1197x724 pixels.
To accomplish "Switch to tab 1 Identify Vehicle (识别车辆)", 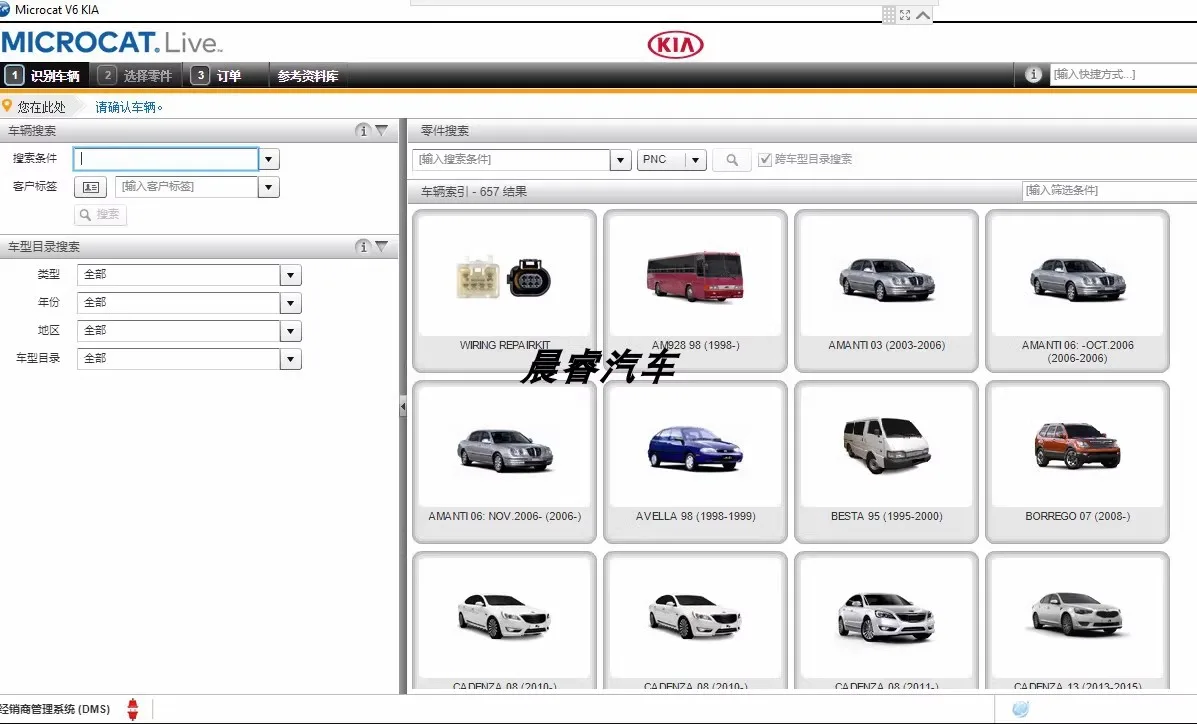I will point(45,76).
